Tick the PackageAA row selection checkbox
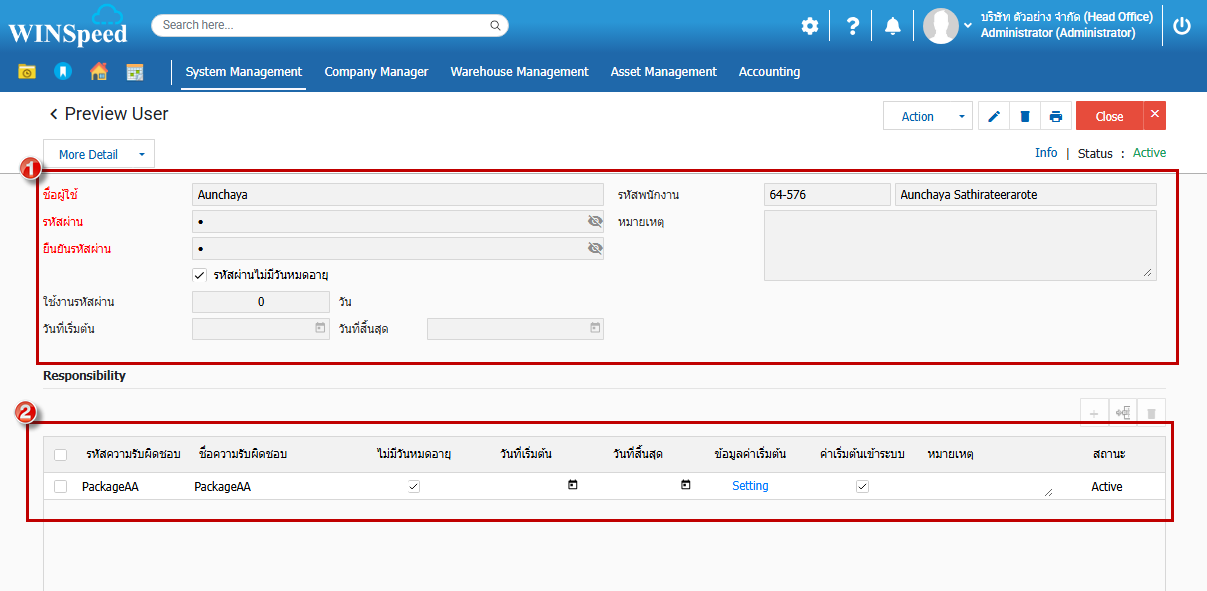 click(61, 487)
